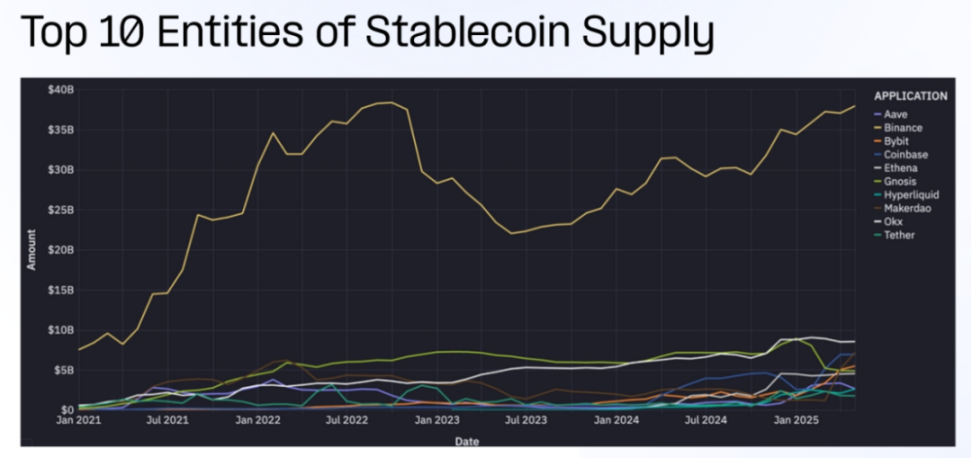972x458 pixels.
Task: Click the Jul 2023 date tick
Action: pos(528,422)
